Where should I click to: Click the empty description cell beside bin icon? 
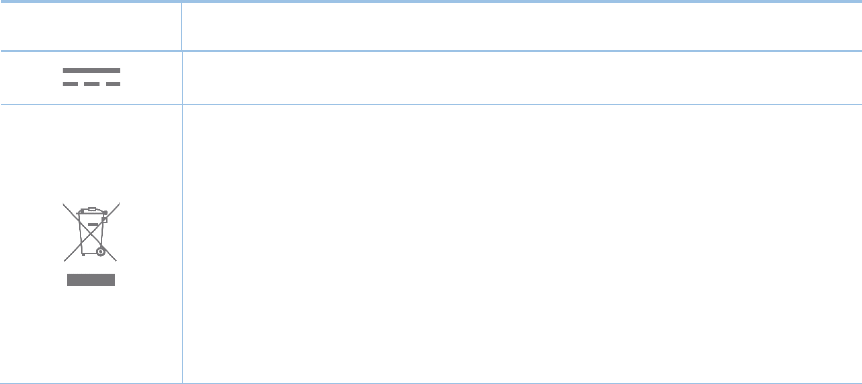[522, 243]
